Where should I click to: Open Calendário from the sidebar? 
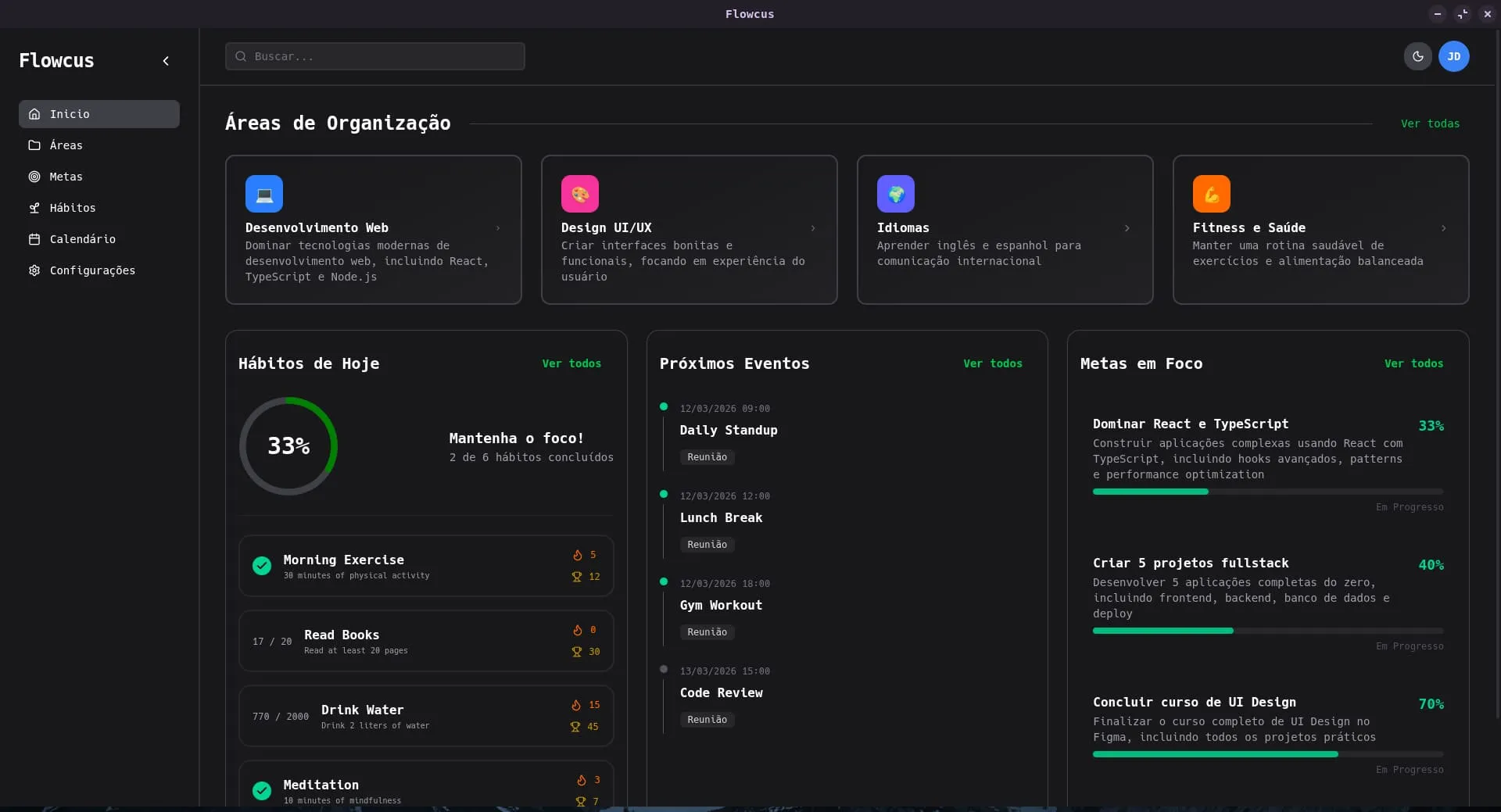[82, 238]
